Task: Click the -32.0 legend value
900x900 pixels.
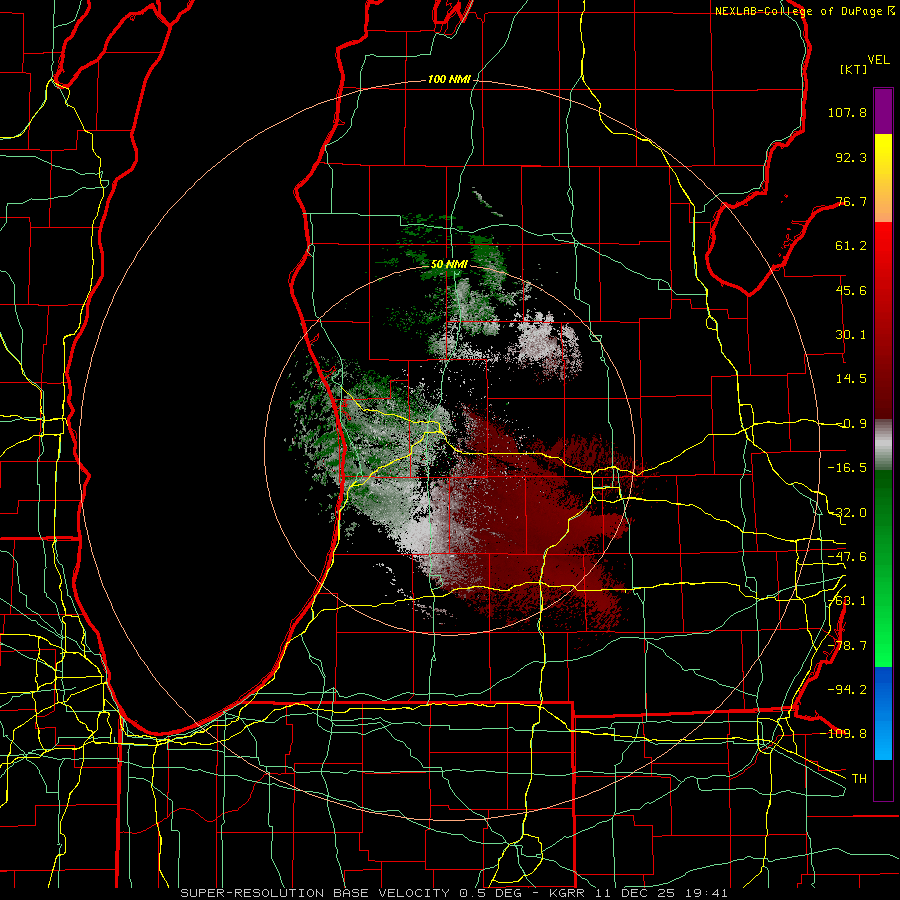Action: pyautogui.click(x=847, y=513)
